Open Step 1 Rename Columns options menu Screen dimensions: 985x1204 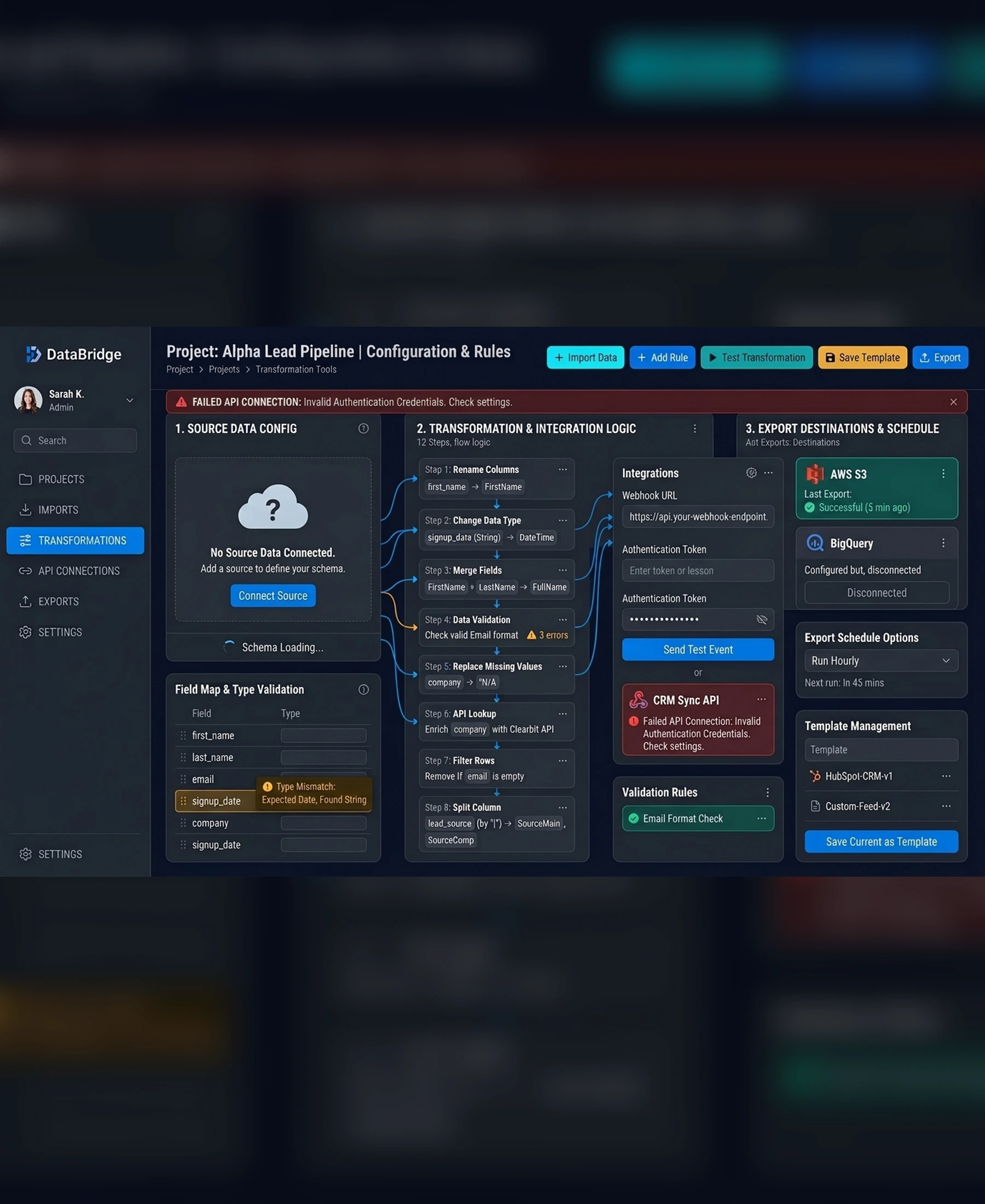point(563,469)
